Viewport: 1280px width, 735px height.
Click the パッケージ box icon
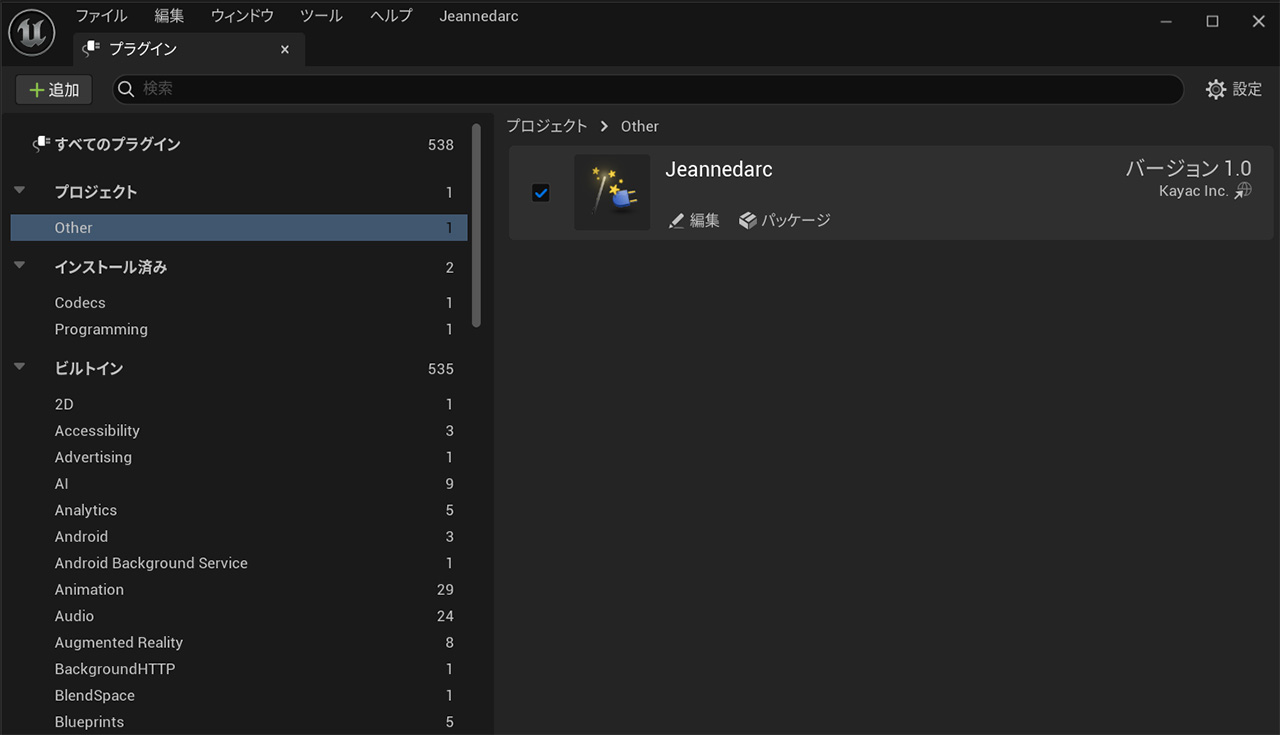tap(748, 221)
